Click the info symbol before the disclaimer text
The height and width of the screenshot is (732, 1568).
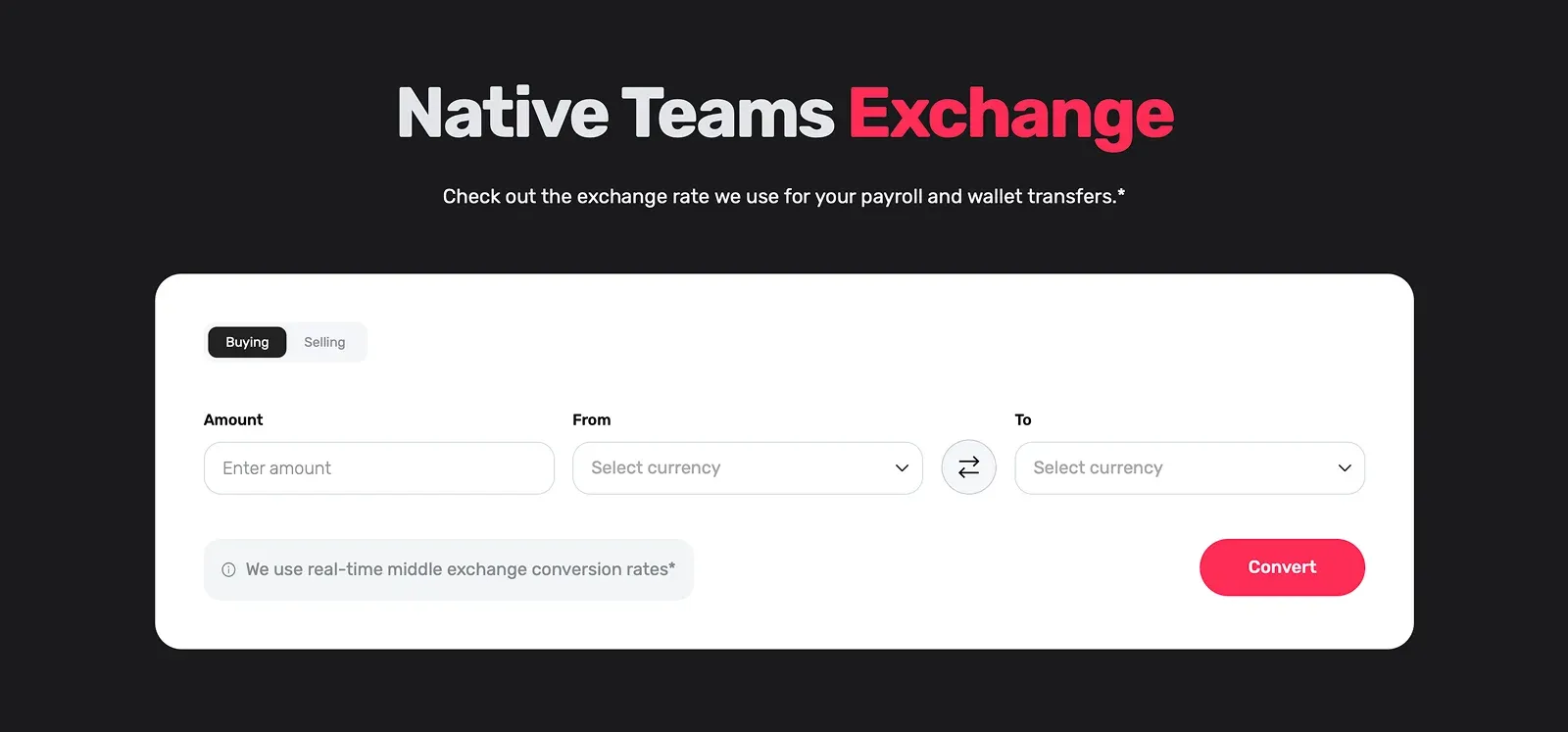(x=228, y=569)
